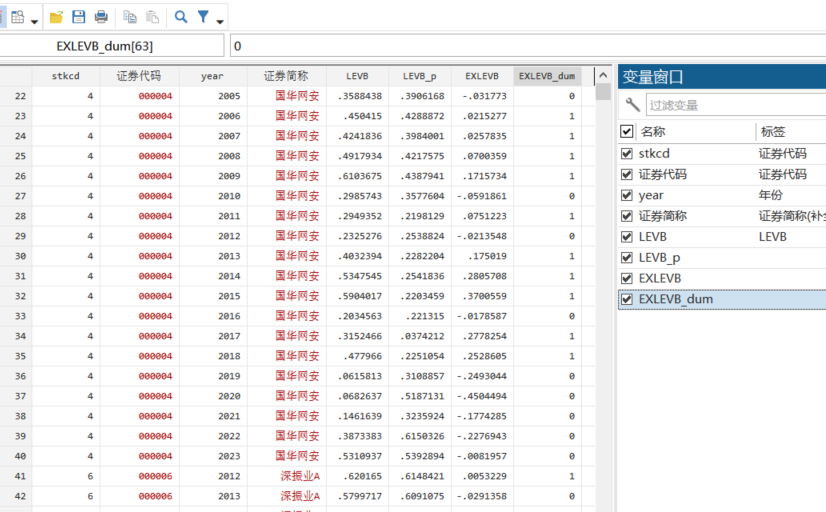Click the data browser grid icon

point(17,17)
